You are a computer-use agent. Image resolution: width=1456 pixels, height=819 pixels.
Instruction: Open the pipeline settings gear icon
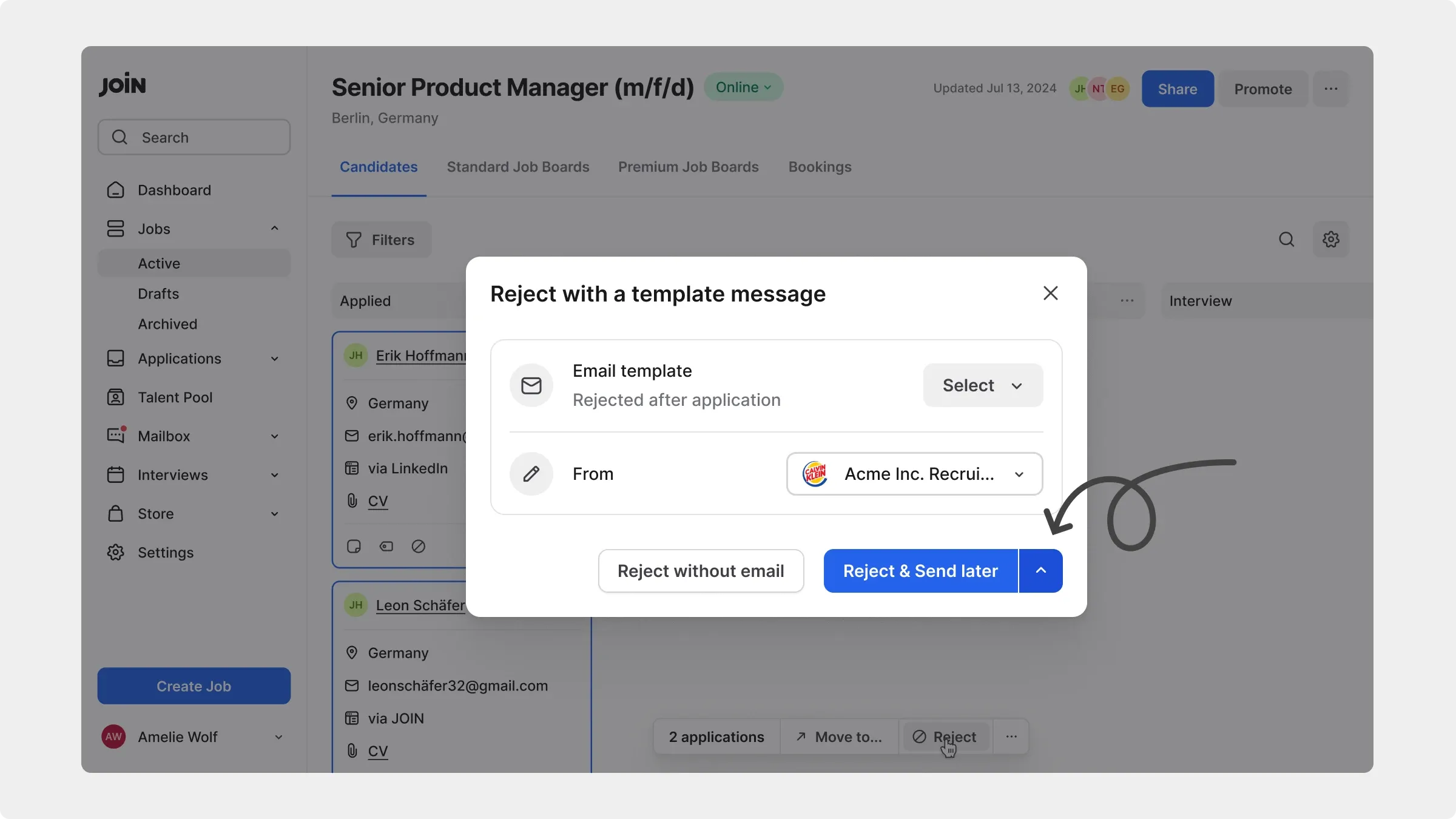point(1331,240)
